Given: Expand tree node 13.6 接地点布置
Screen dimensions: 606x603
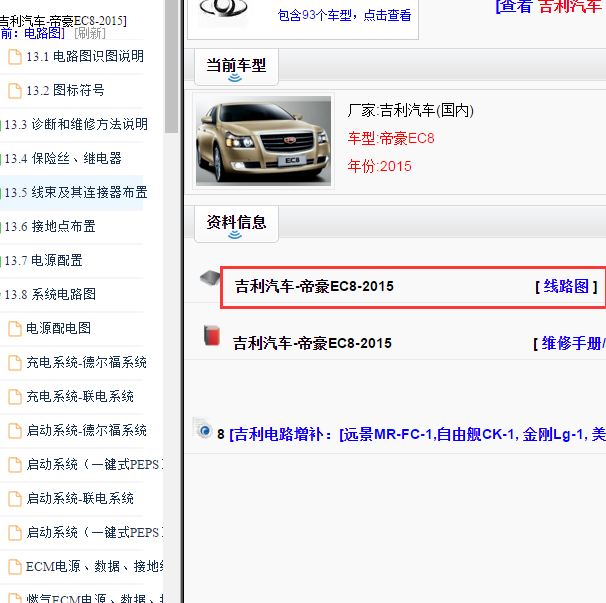Looking at the screenshot, I should point(1,227).
